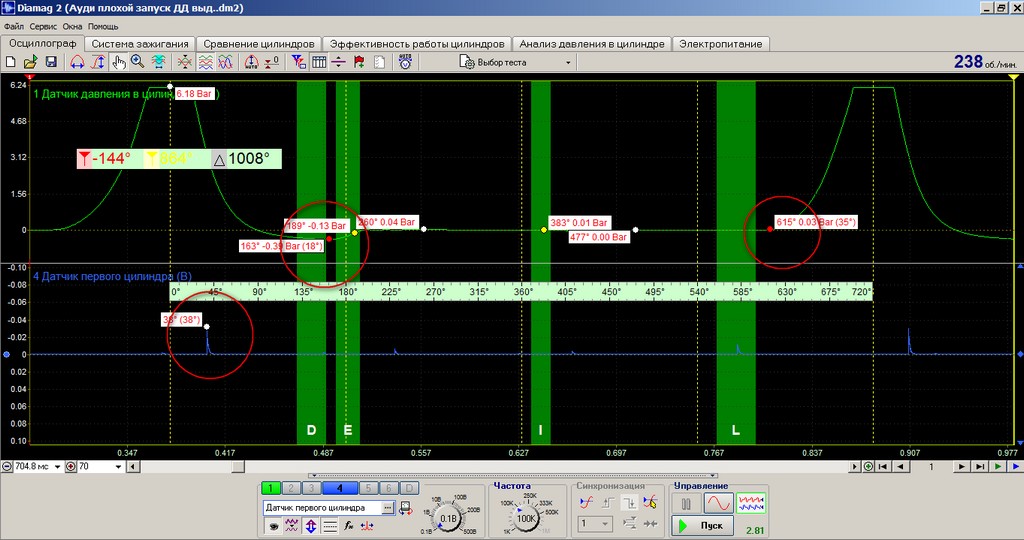Select rising edge trigger icon

coord(608,502)
